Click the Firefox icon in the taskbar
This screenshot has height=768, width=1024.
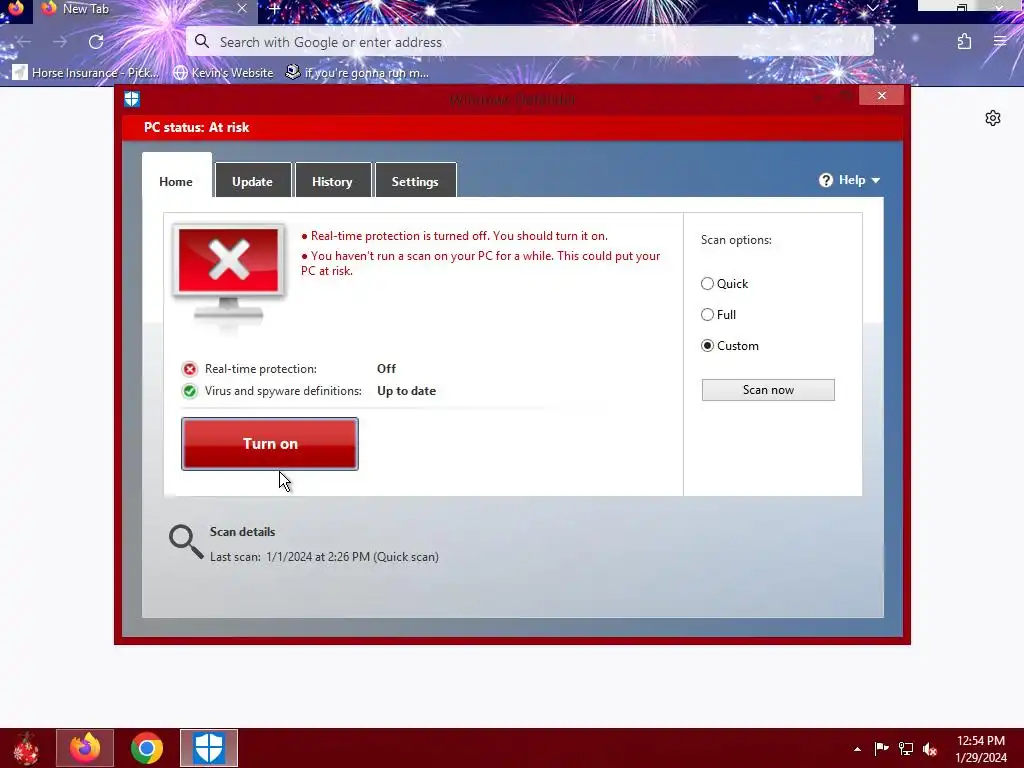click(85, 748)
